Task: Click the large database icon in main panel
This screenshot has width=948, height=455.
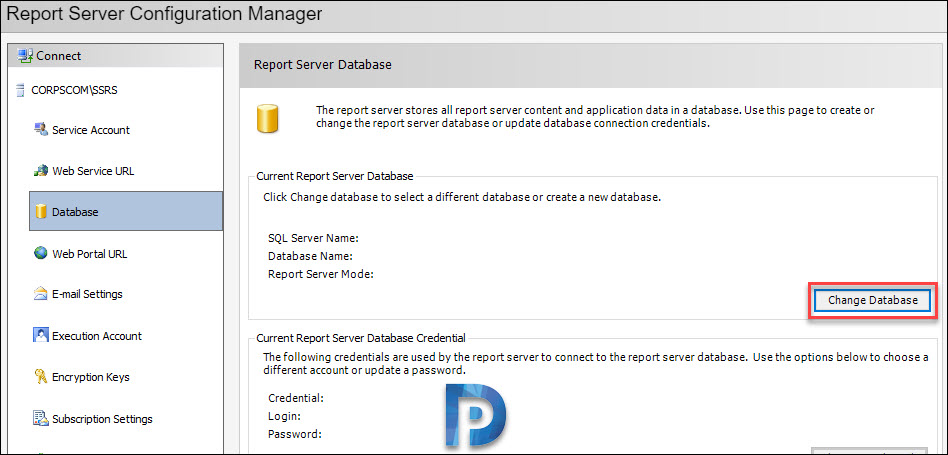Action: (267, 118)
